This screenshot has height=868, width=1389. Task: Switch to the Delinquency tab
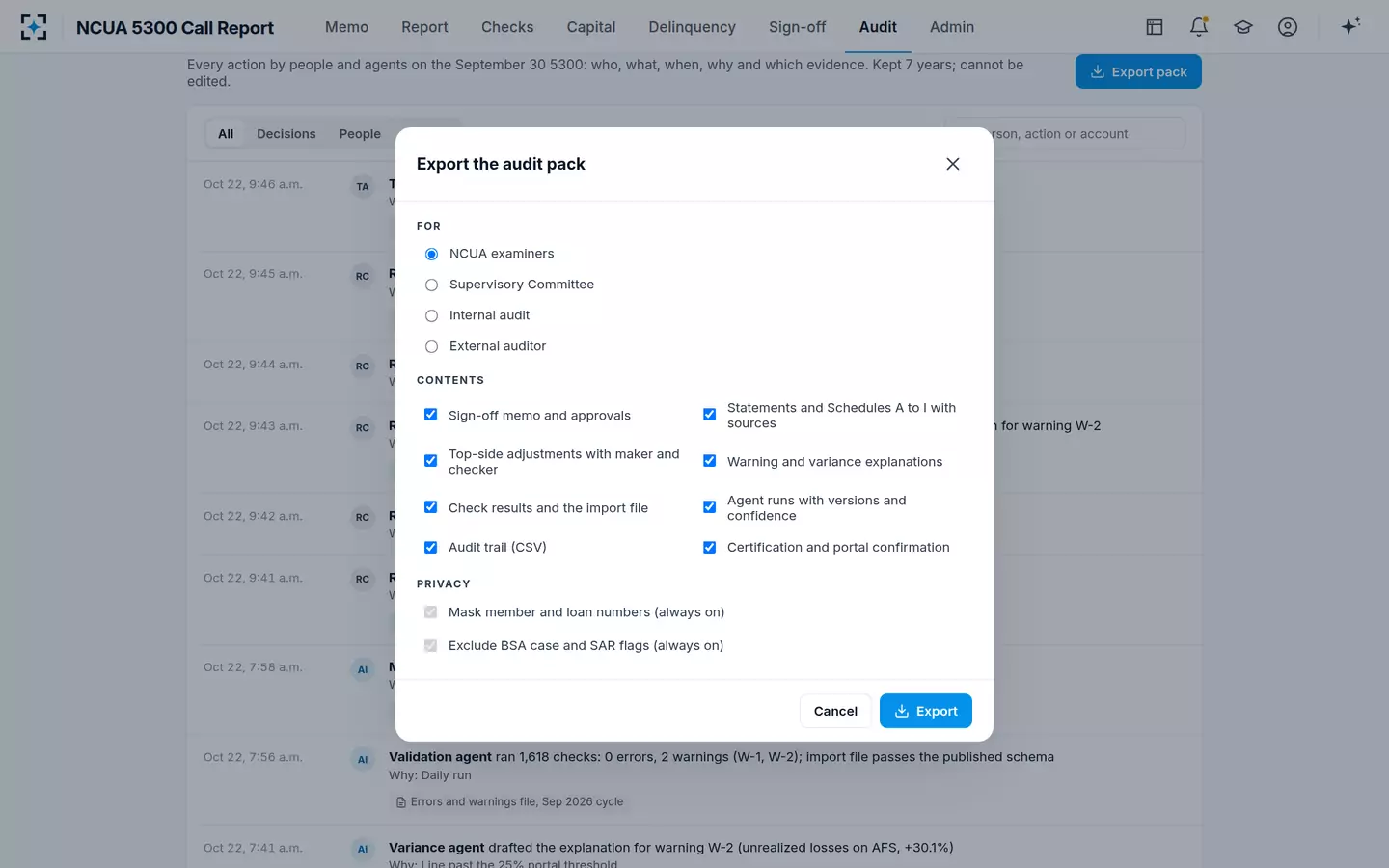click(692, 27)
